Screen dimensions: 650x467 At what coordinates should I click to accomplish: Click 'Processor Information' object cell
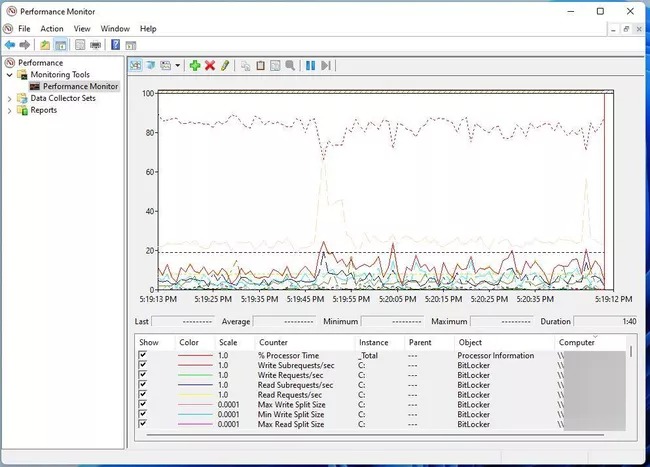495,356
